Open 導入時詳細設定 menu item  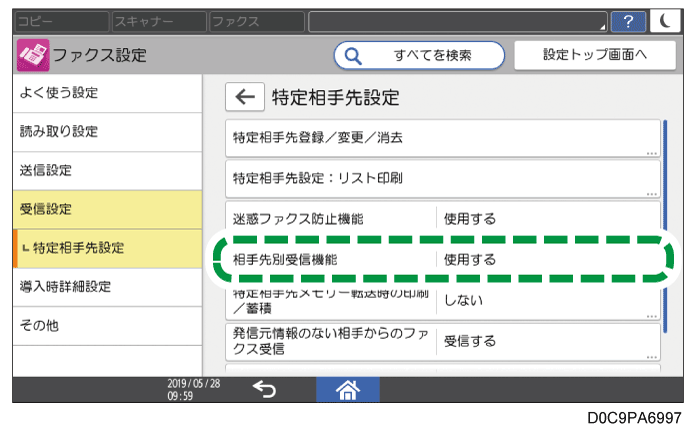click(x=107, y=286)
